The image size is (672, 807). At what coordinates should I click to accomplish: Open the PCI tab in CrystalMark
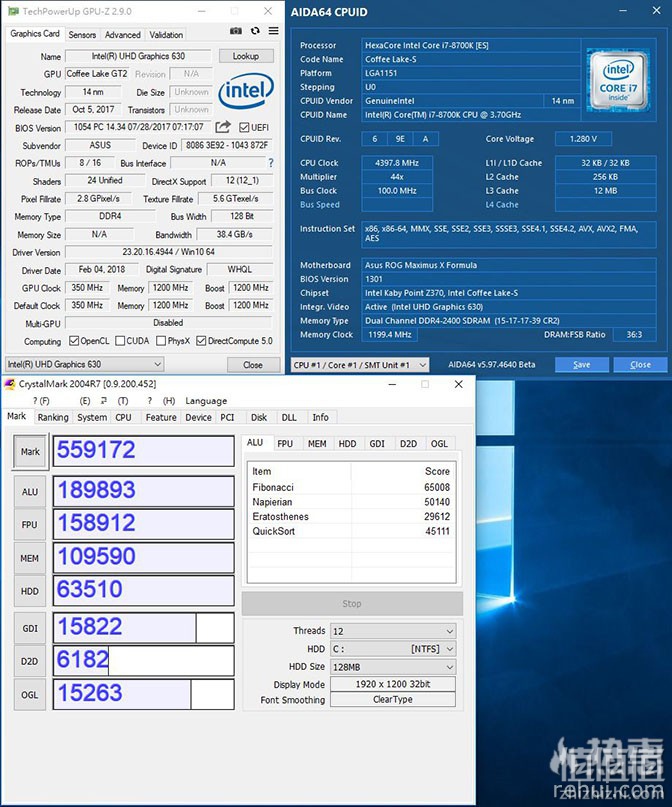pos(227,417)
